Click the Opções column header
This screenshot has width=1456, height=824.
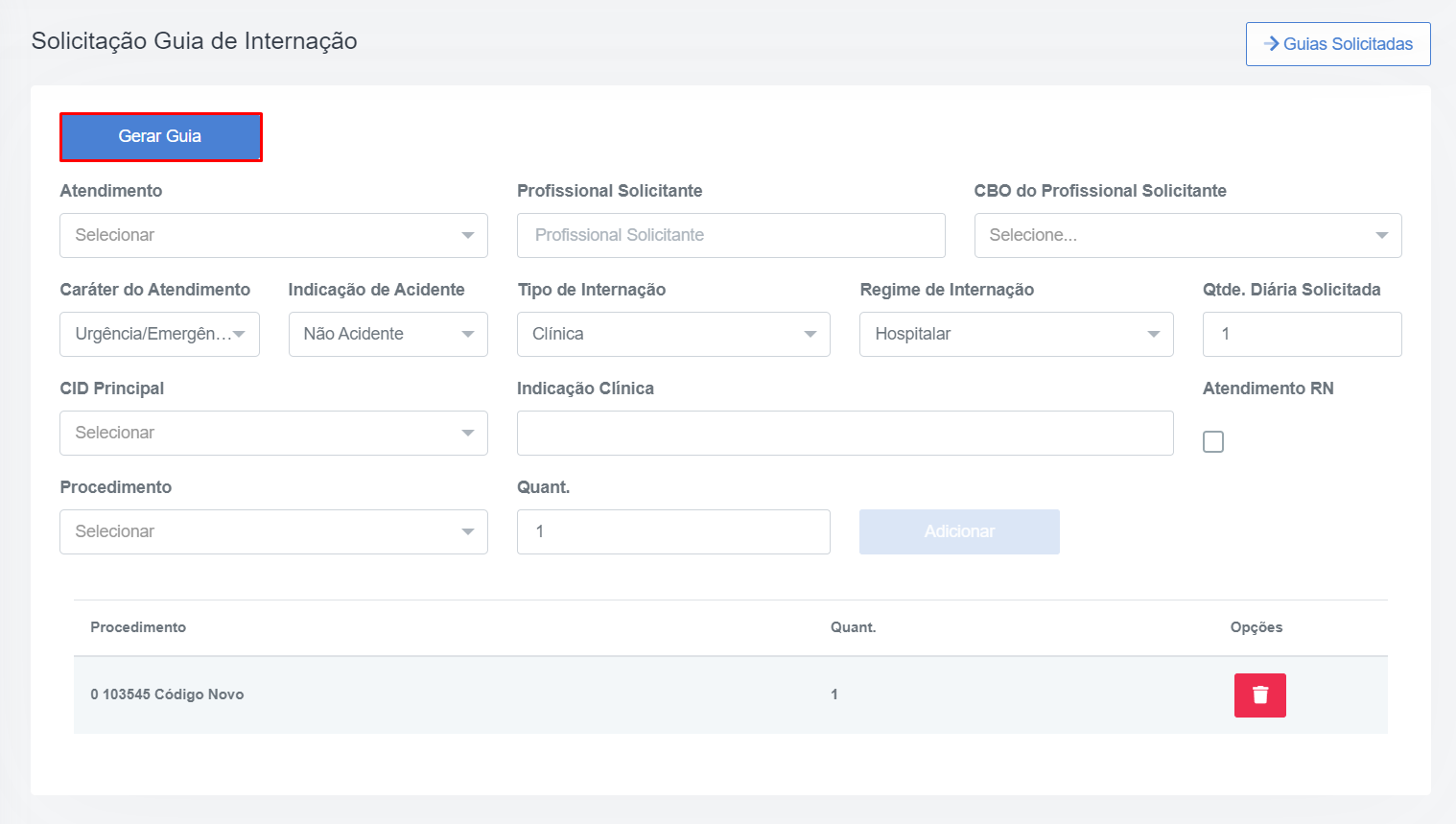pyautogui.click(x=1256, y=627)
